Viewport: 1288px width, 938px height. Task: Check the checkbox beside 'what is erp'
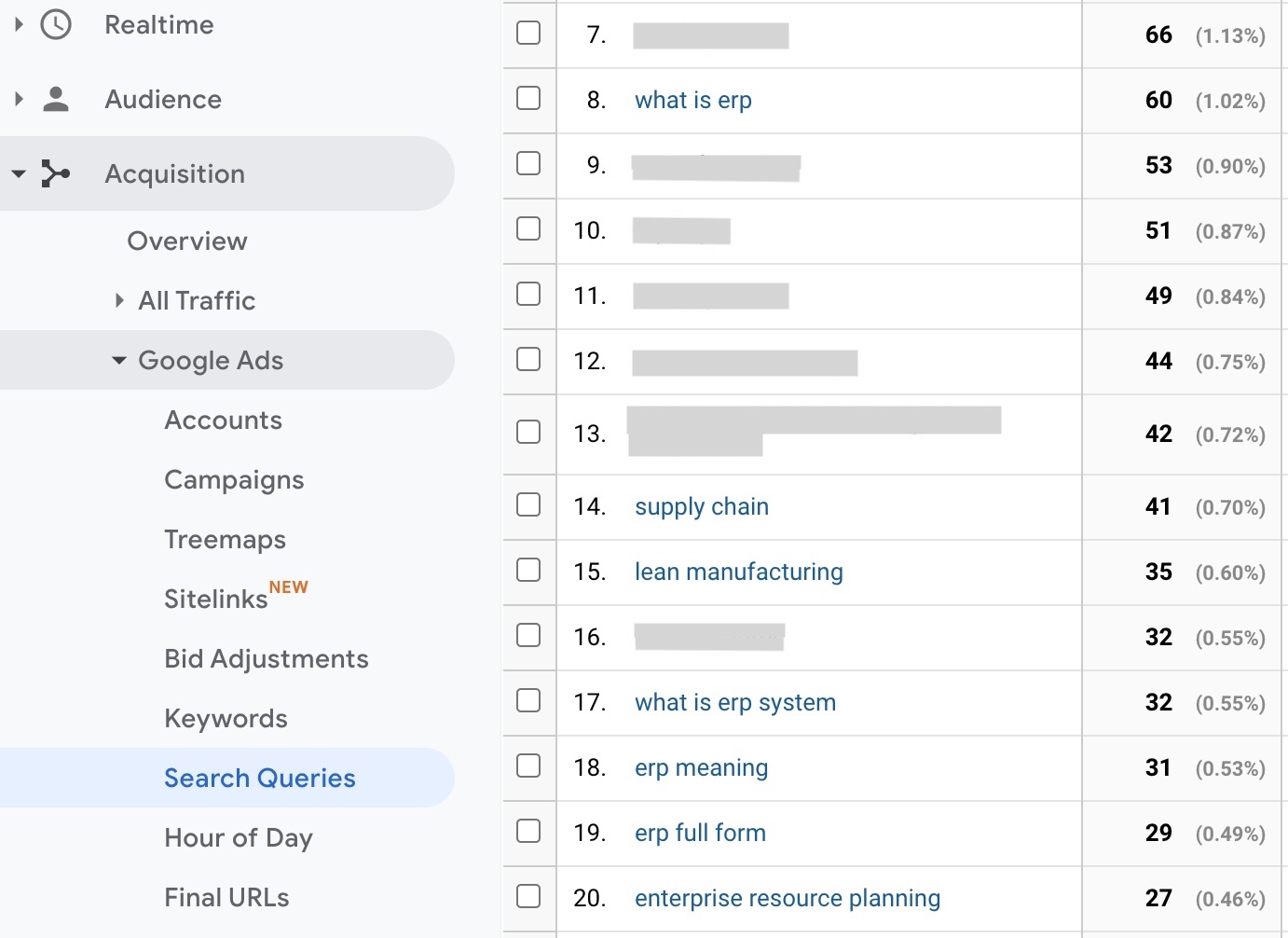(x=528, y=98)
